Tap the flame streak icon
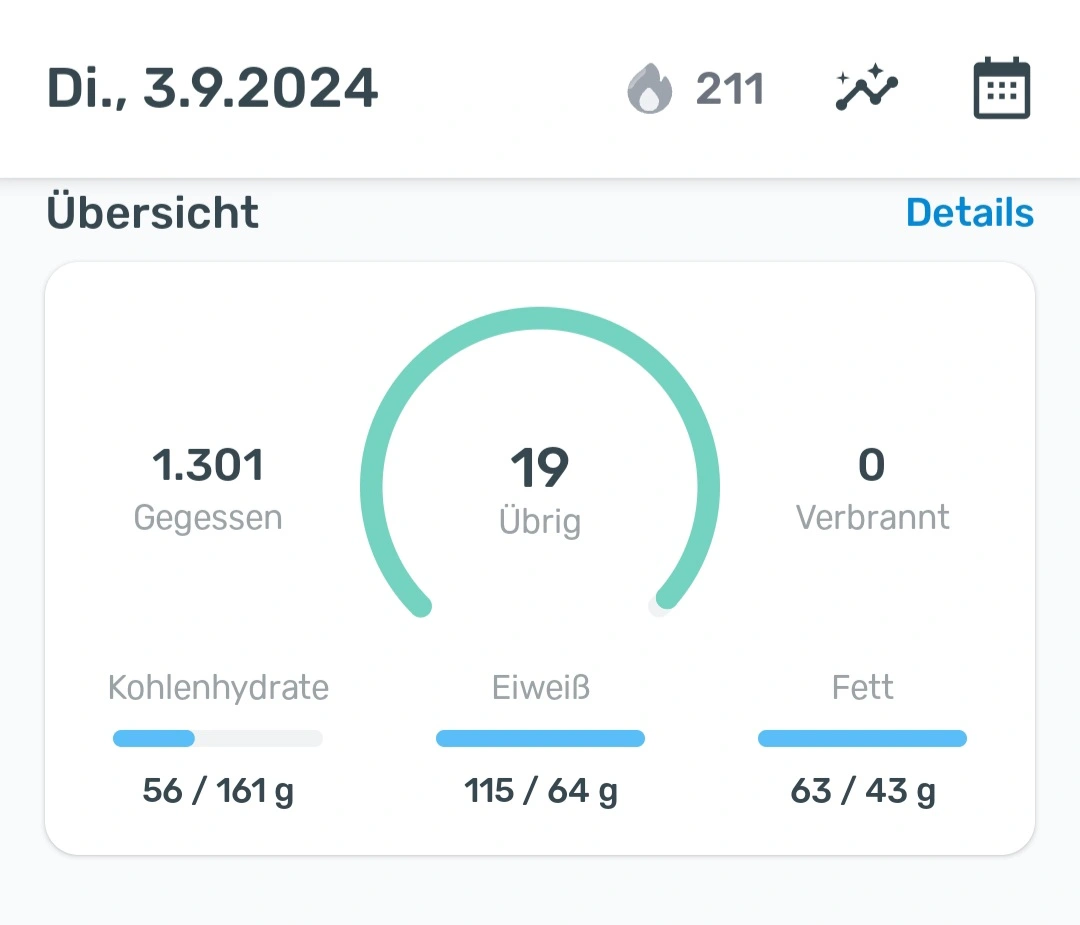 [x=650, y=90]
